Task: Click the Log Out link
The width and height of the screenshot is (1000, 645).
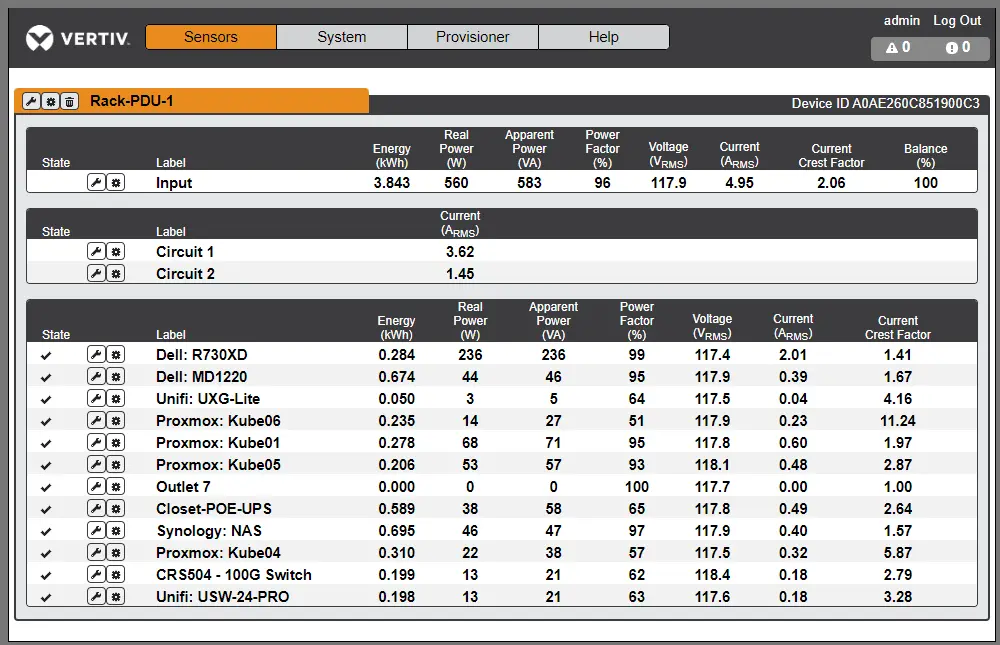Action: (x=957, y=20)
